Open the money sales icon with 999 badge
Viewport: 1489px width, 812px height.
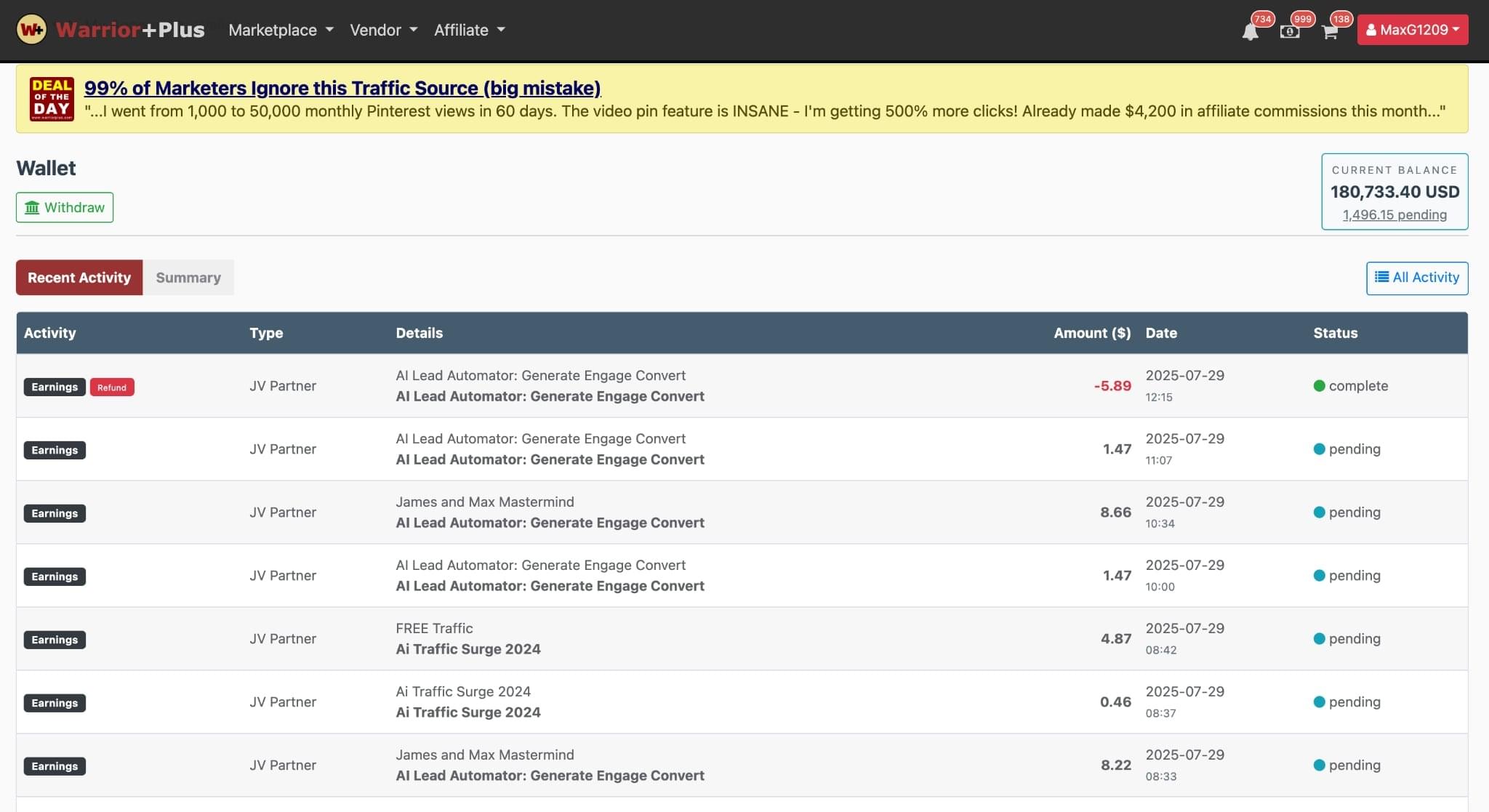point(1290,31)
